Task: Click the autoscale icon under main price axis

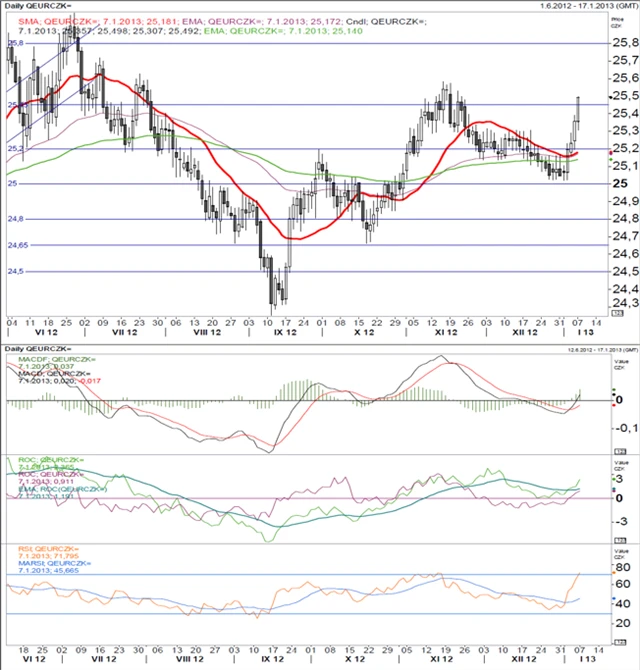Action: pyautogui.click(x=617, y=313)
